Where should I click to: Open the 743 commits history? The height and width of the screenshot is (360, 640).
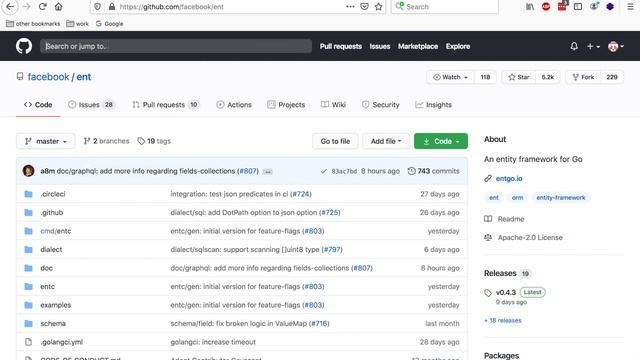tap(433, 171)
